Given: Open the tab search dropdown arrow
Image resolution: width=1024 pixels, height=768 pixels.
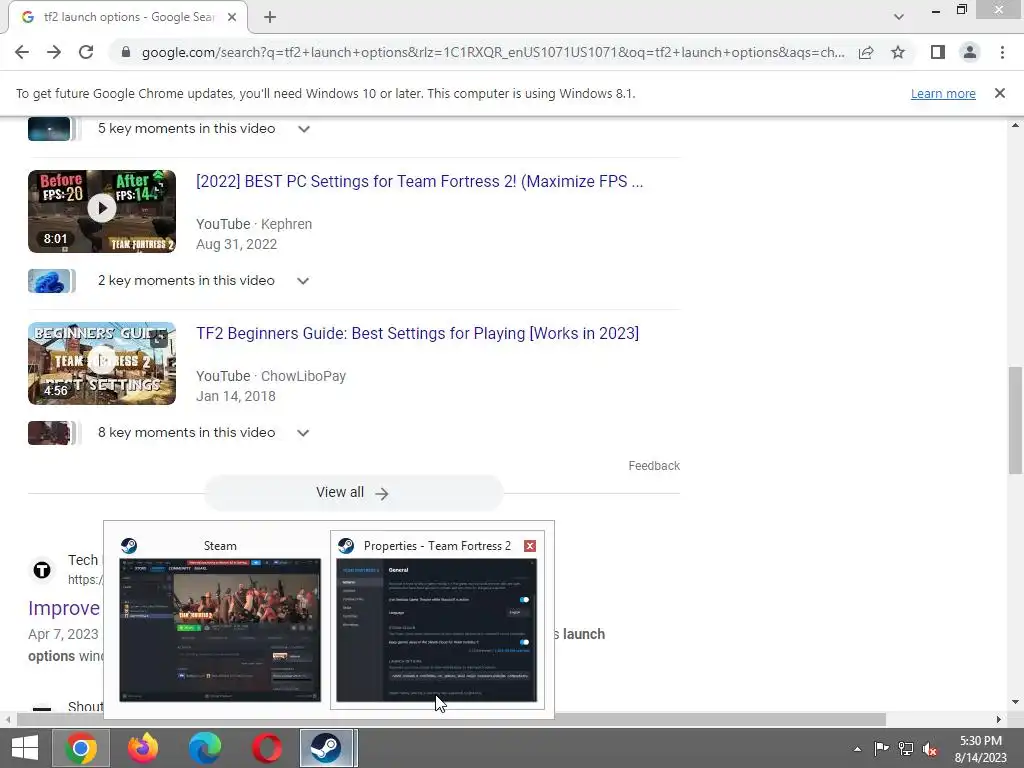Looking at the screenshot, I should point(899,17).
